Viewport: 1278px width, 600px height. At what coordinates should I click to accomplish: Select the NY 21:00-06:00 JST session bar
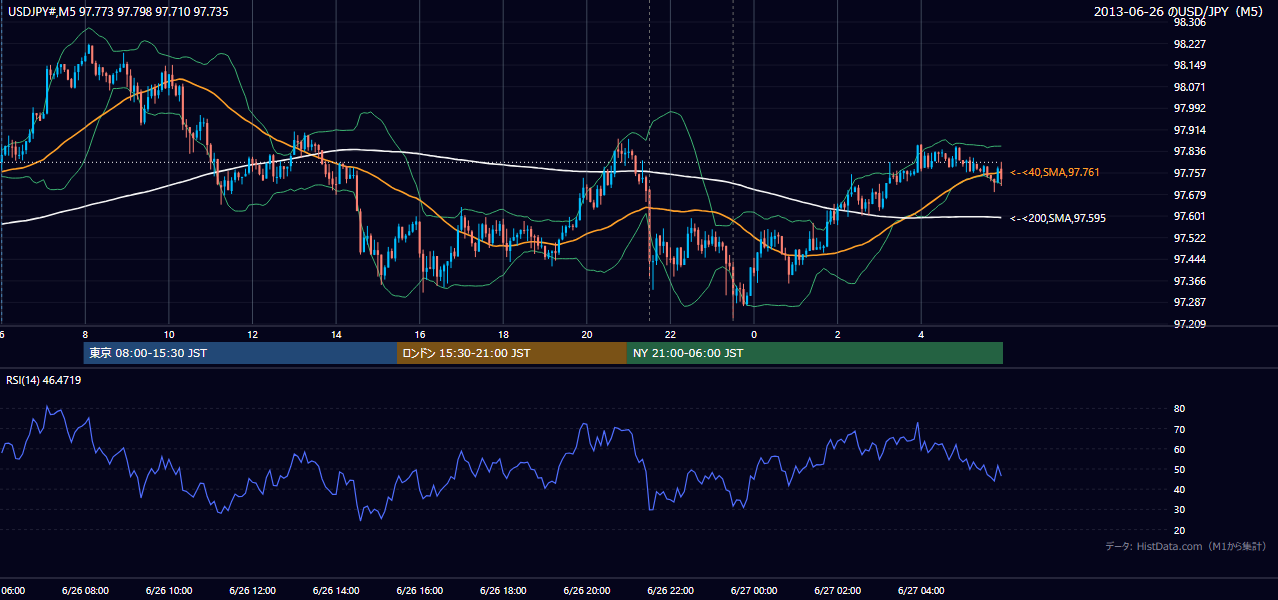click(x=815, y=353)
